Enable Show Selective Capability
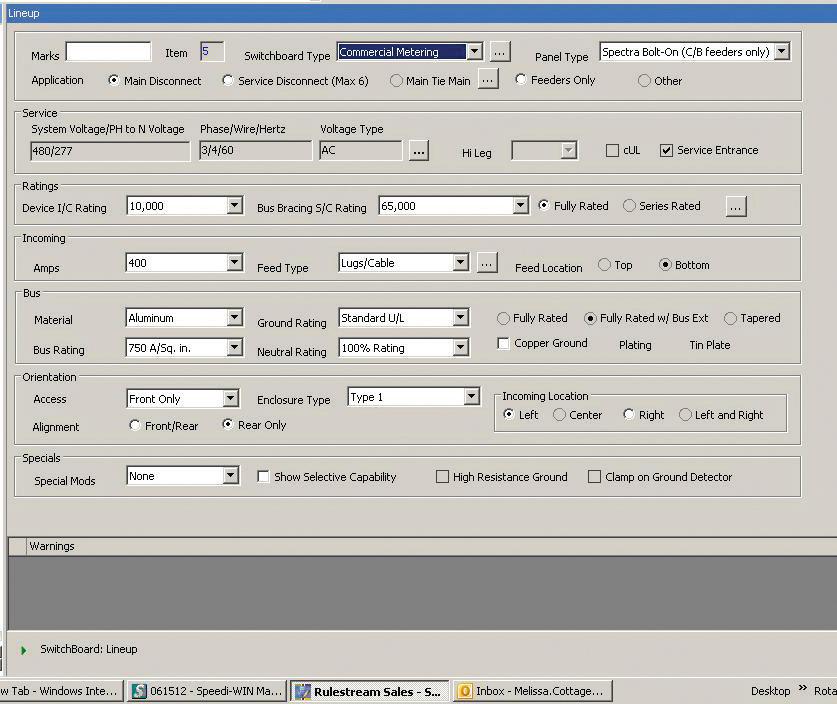This screenshot has height=704, width=837. 263,477
